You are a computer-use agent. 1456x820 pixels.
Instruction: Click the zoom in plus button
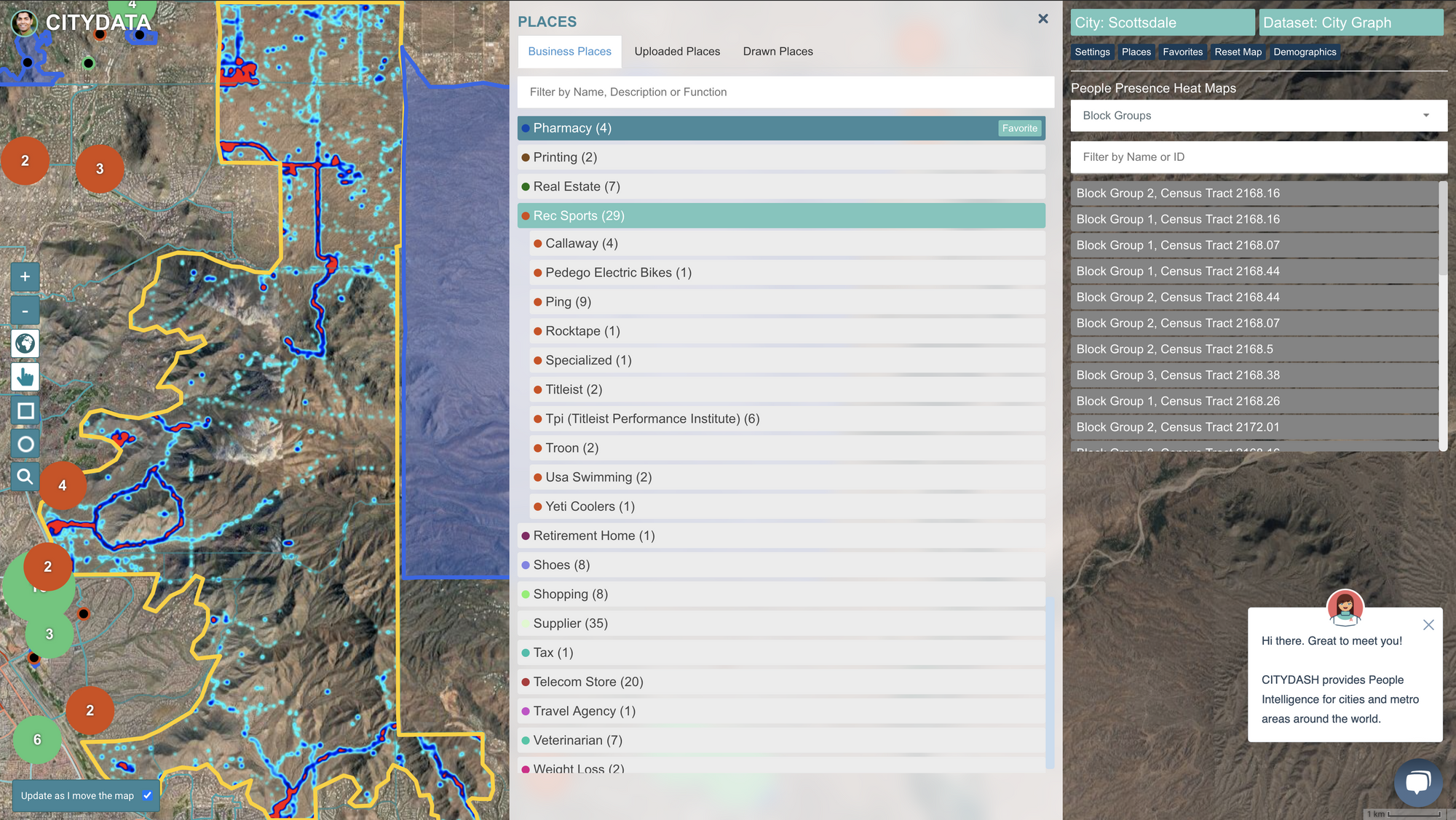(25, 276)
